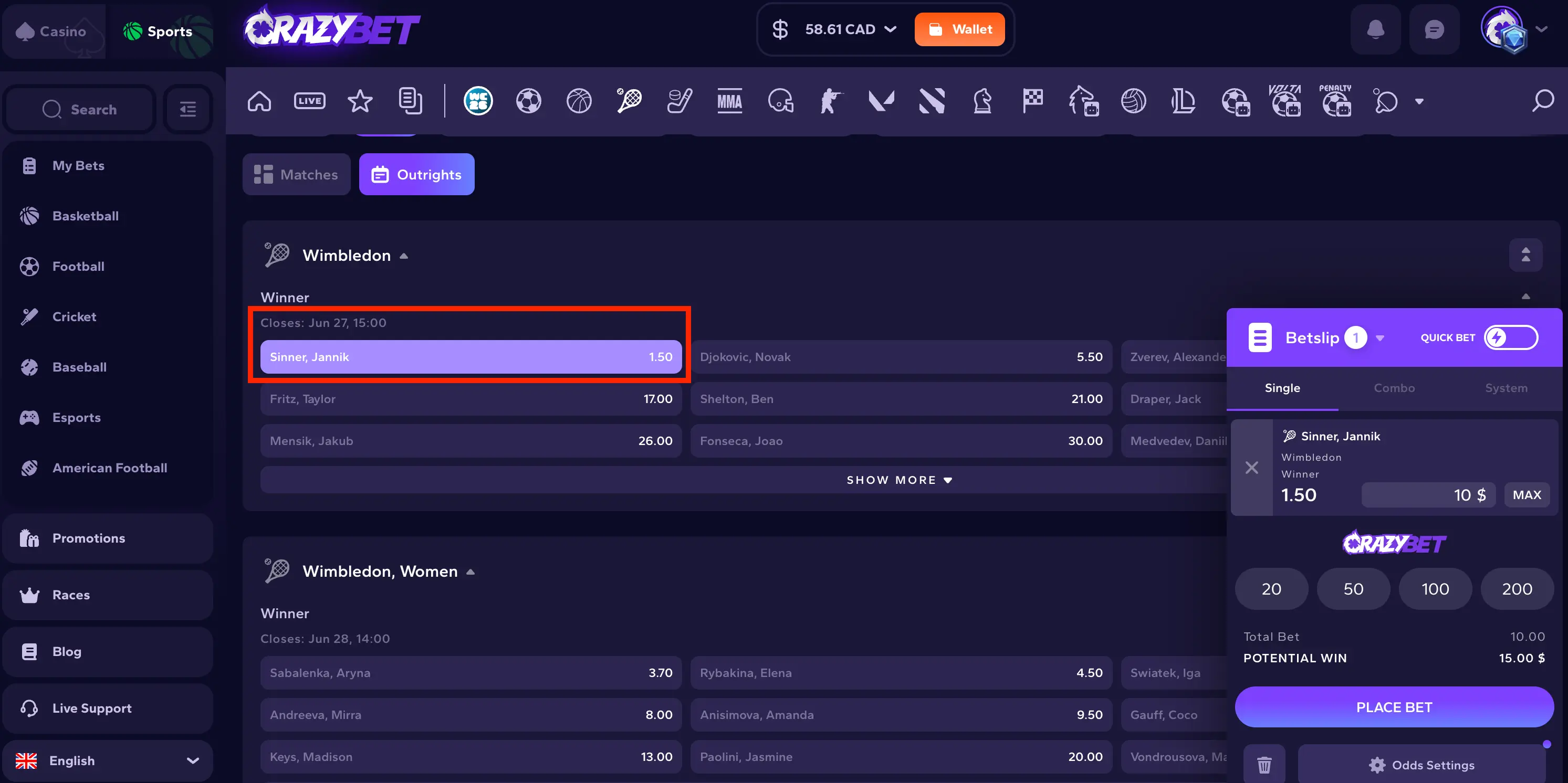Select the chess knight icon
Screen dimensions: 1568x783
pos(982,101)
